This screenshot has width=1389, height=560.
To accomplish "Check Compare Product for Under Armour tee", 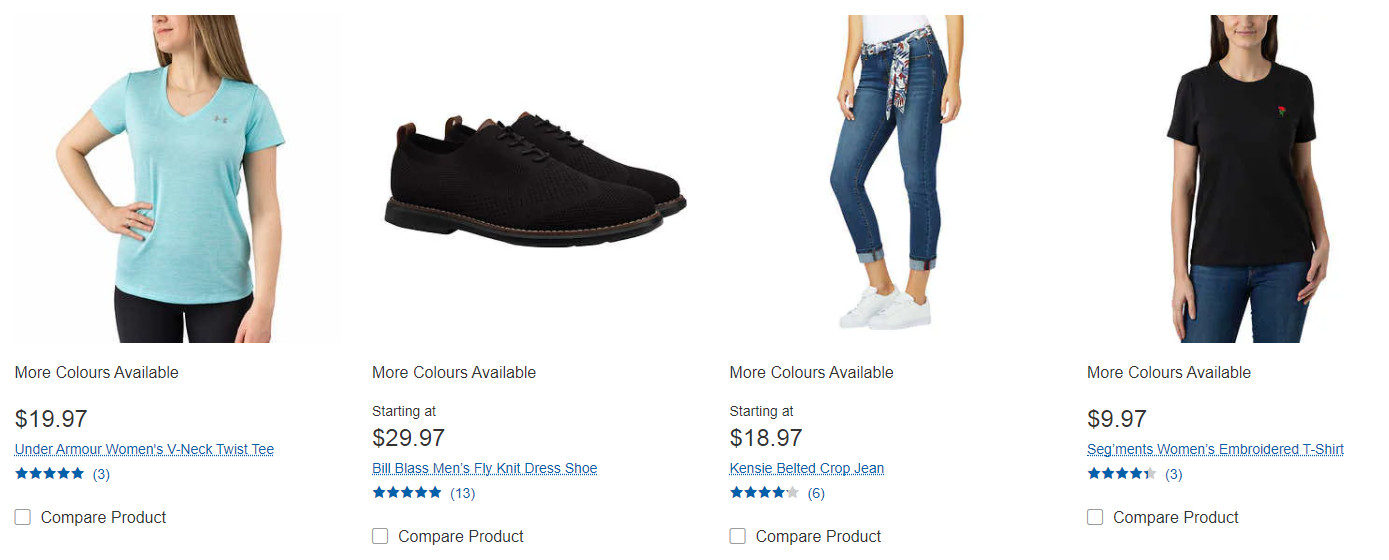I will coord(23,517).
